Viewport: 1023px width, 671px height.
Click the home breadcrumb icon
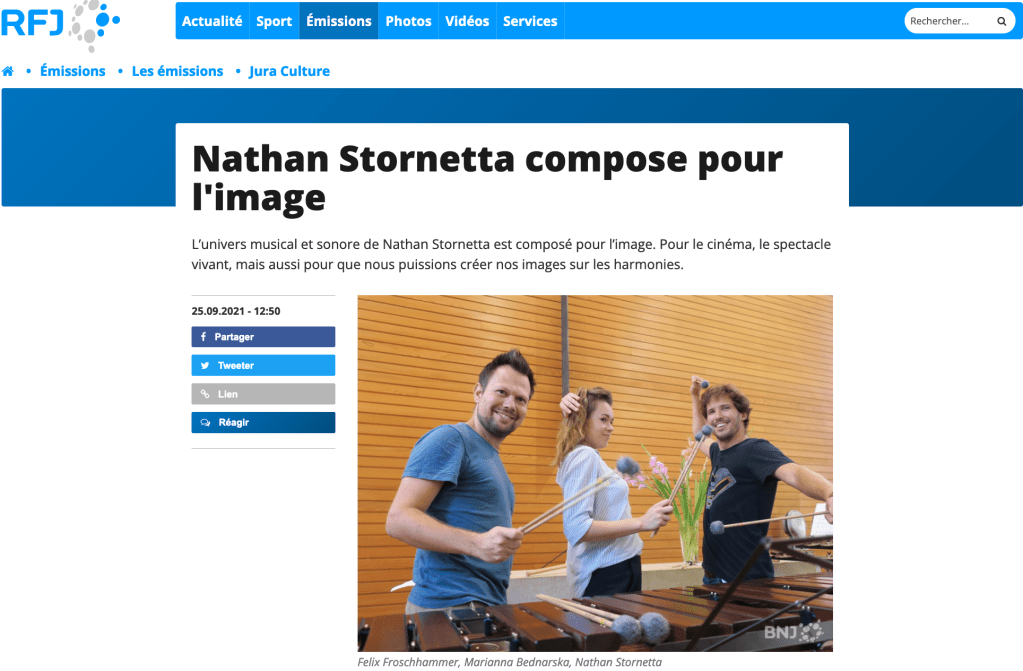(8, 71)
